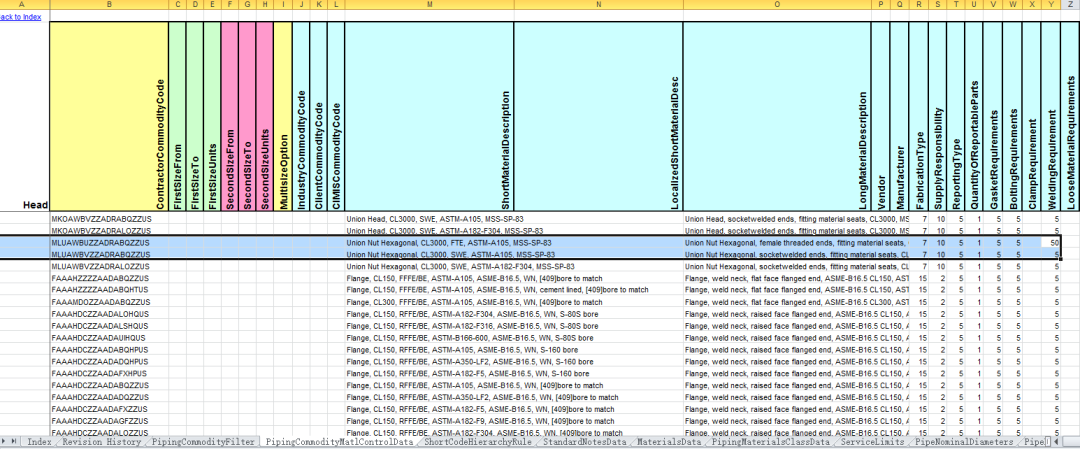The image size is (1080, 449).
Task: Select column M header letter
Action: pos(428,5)
